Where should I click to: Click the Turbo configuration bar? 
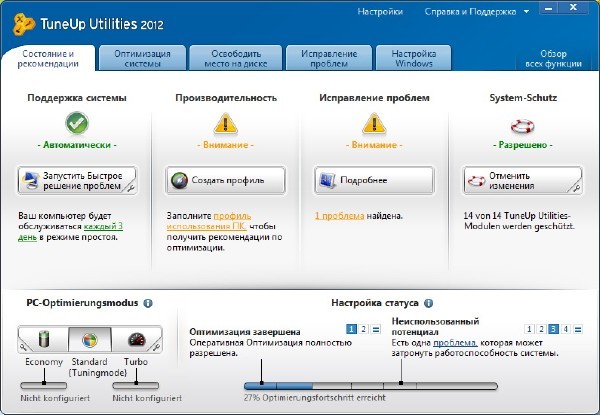[135, 385]
